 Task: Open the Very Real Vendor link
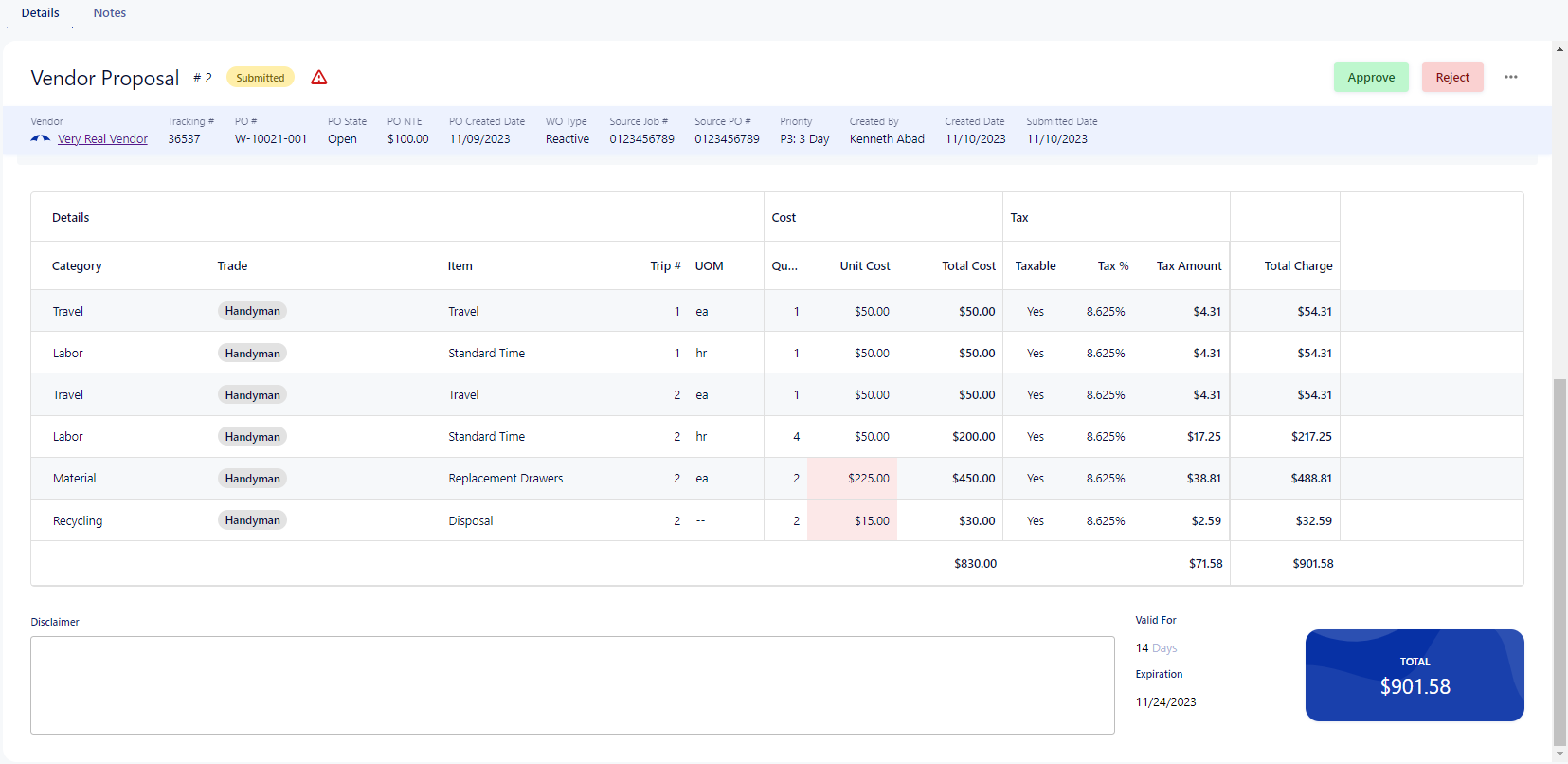102,138
